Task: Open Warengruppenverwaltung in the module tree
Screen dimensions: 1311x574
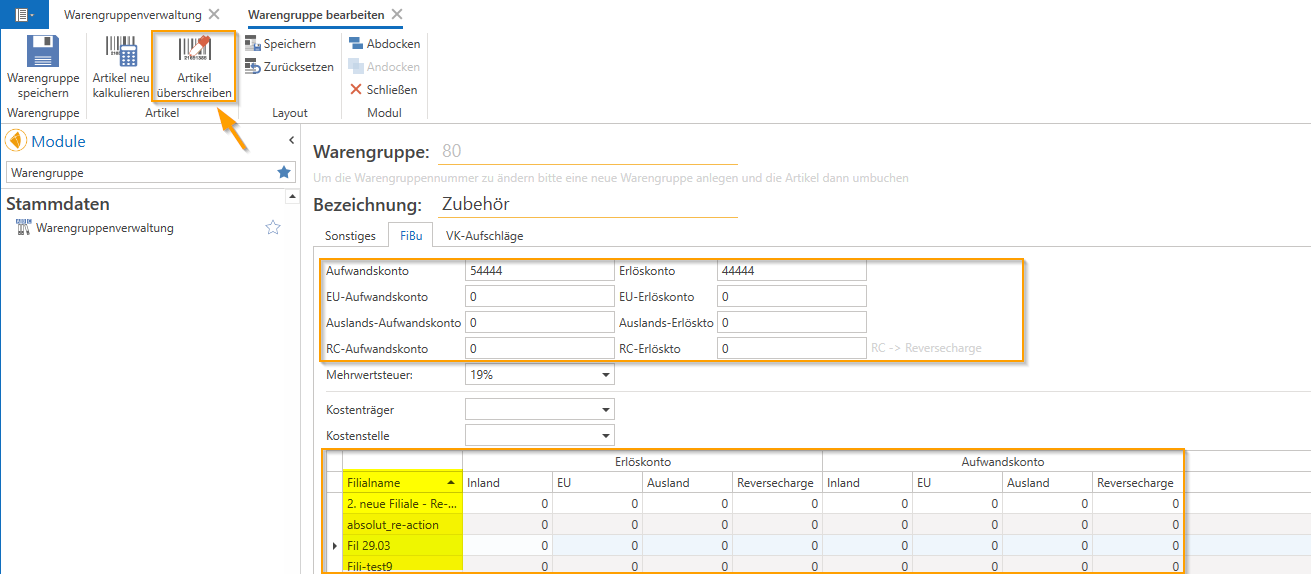Action: pos(104,228)
